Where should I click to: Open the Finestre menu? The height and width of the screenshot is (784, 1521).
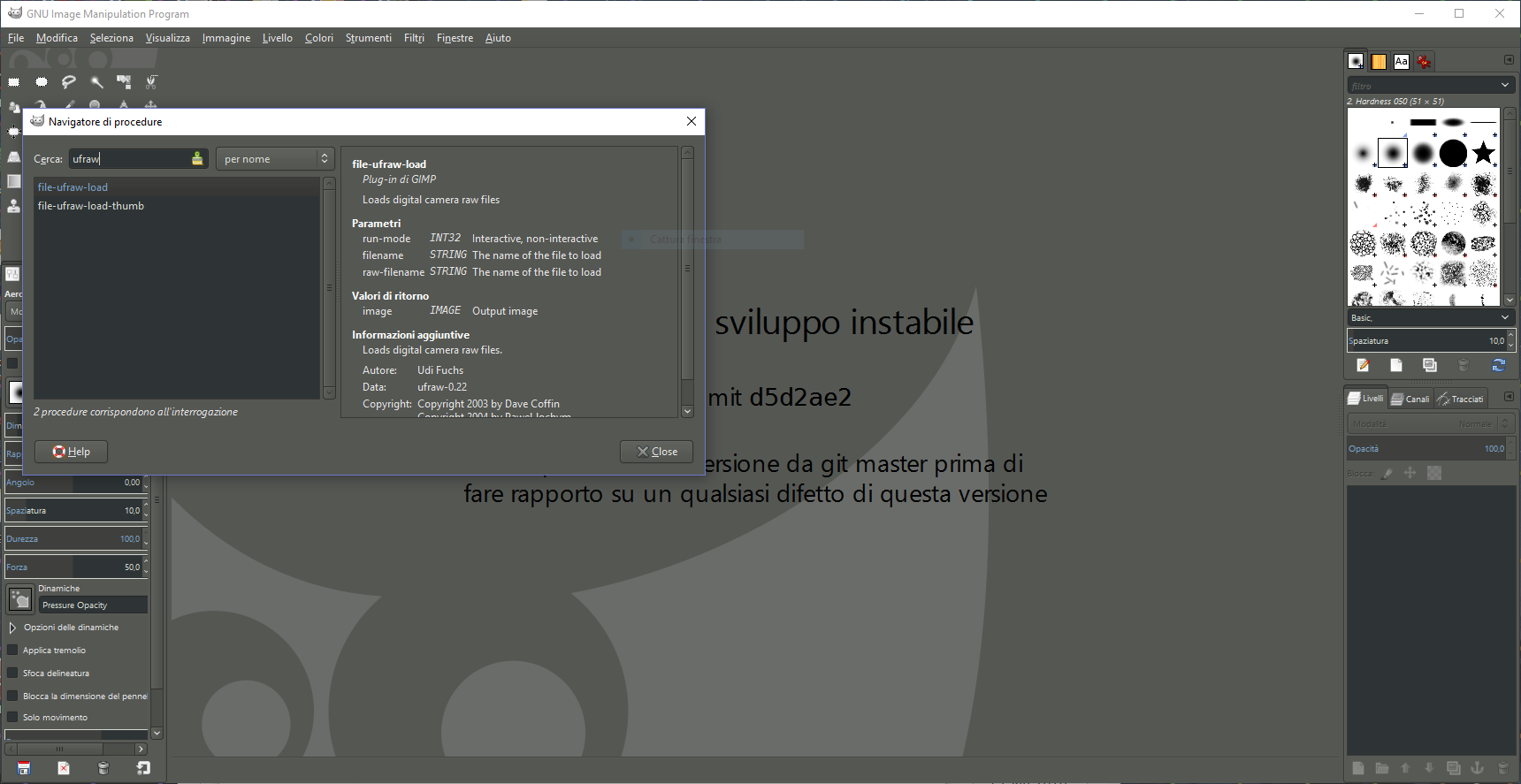[x=455, y=38]
